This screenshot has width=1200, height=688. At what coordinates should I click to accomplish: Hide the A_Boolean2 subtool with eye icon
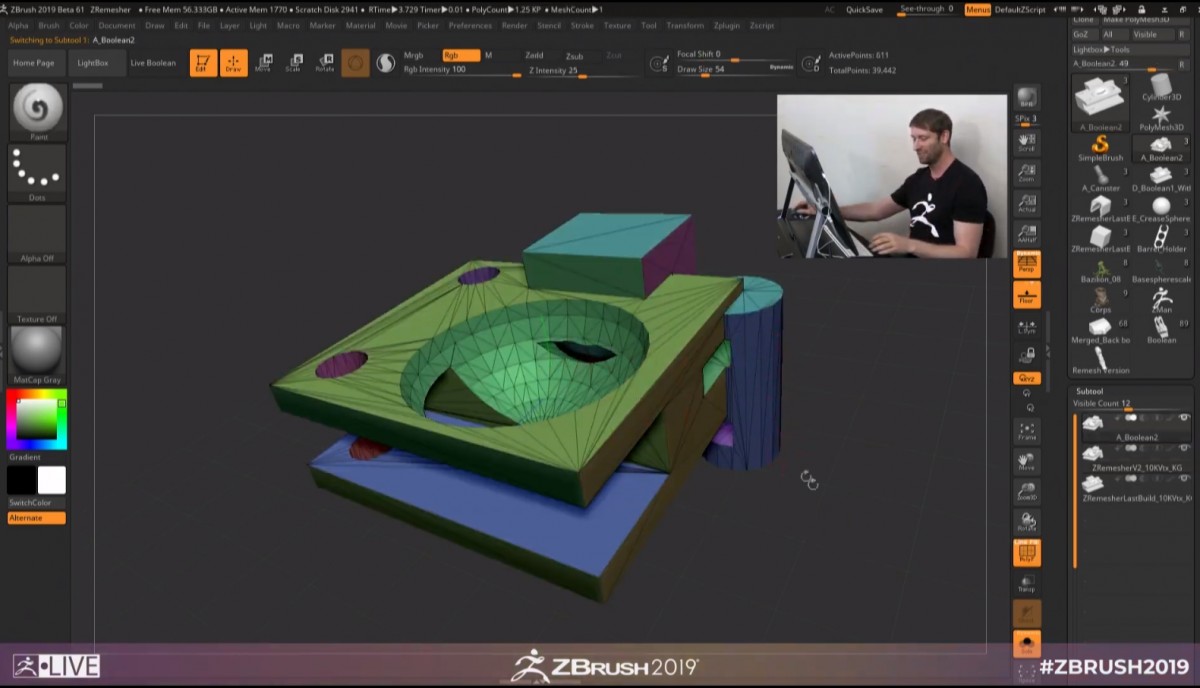[1184, 418]
